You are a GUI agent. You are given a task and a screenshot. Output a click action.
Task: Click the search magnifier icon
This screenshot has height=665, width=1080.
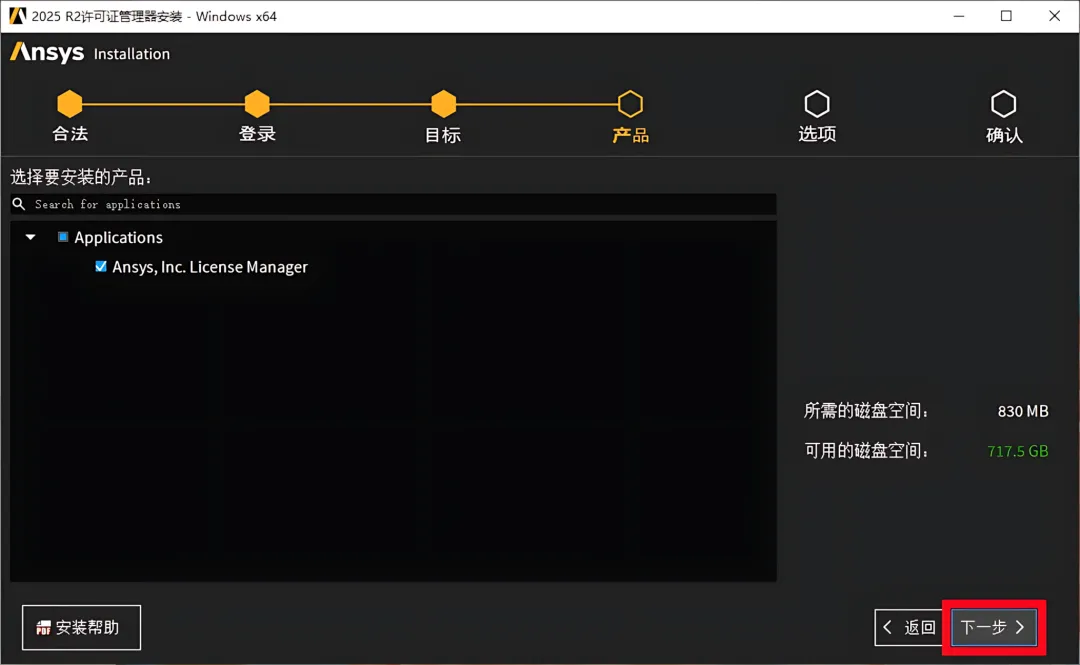(x=19, y=204)
